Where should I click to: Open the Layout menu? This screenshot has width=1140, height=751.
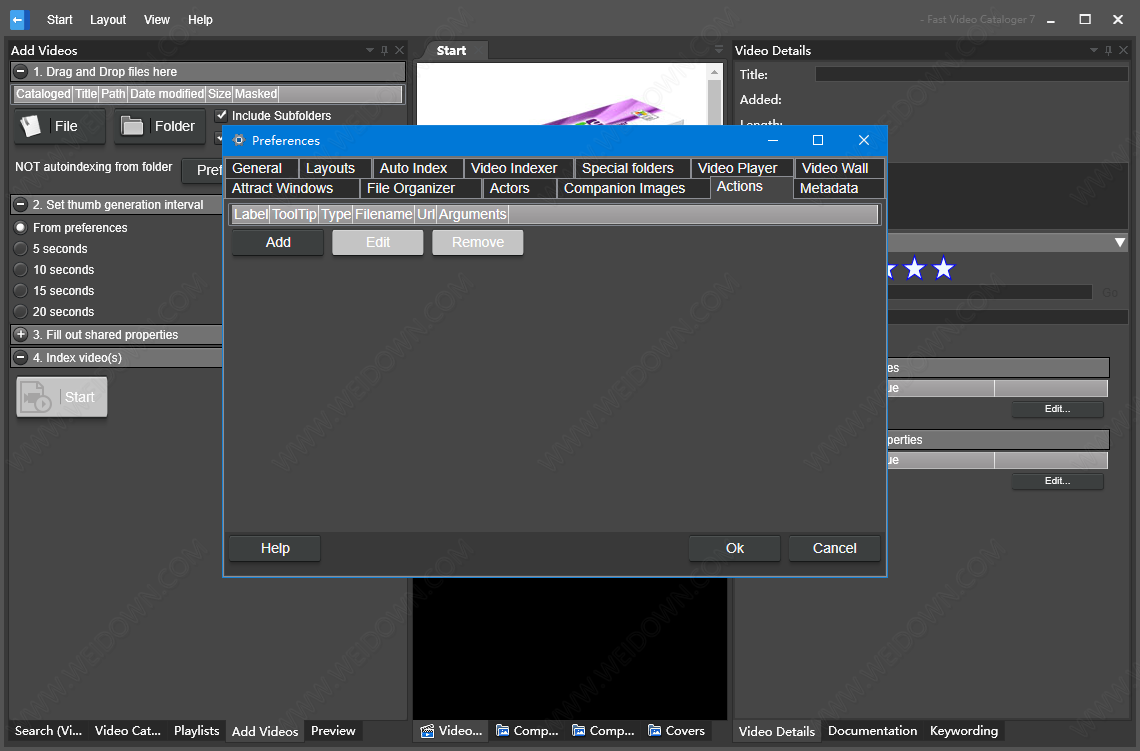coord(108,19)
